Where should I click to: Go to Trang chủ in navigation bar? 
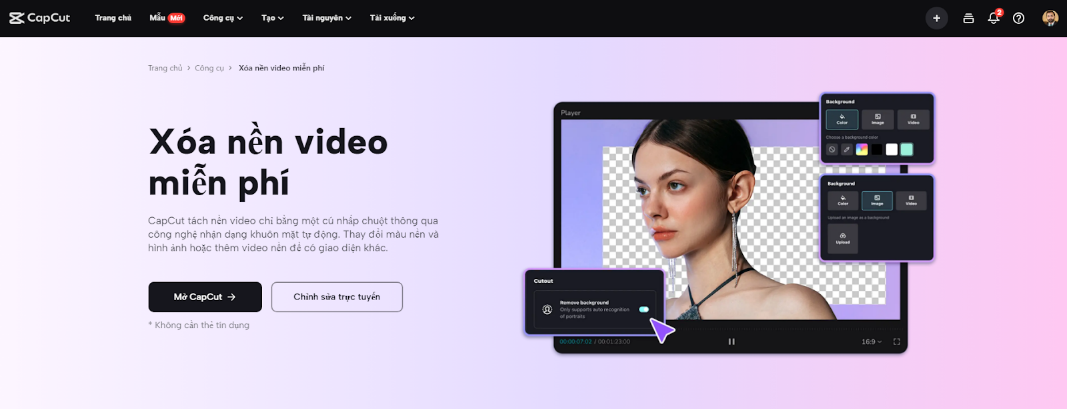point(113,18)
